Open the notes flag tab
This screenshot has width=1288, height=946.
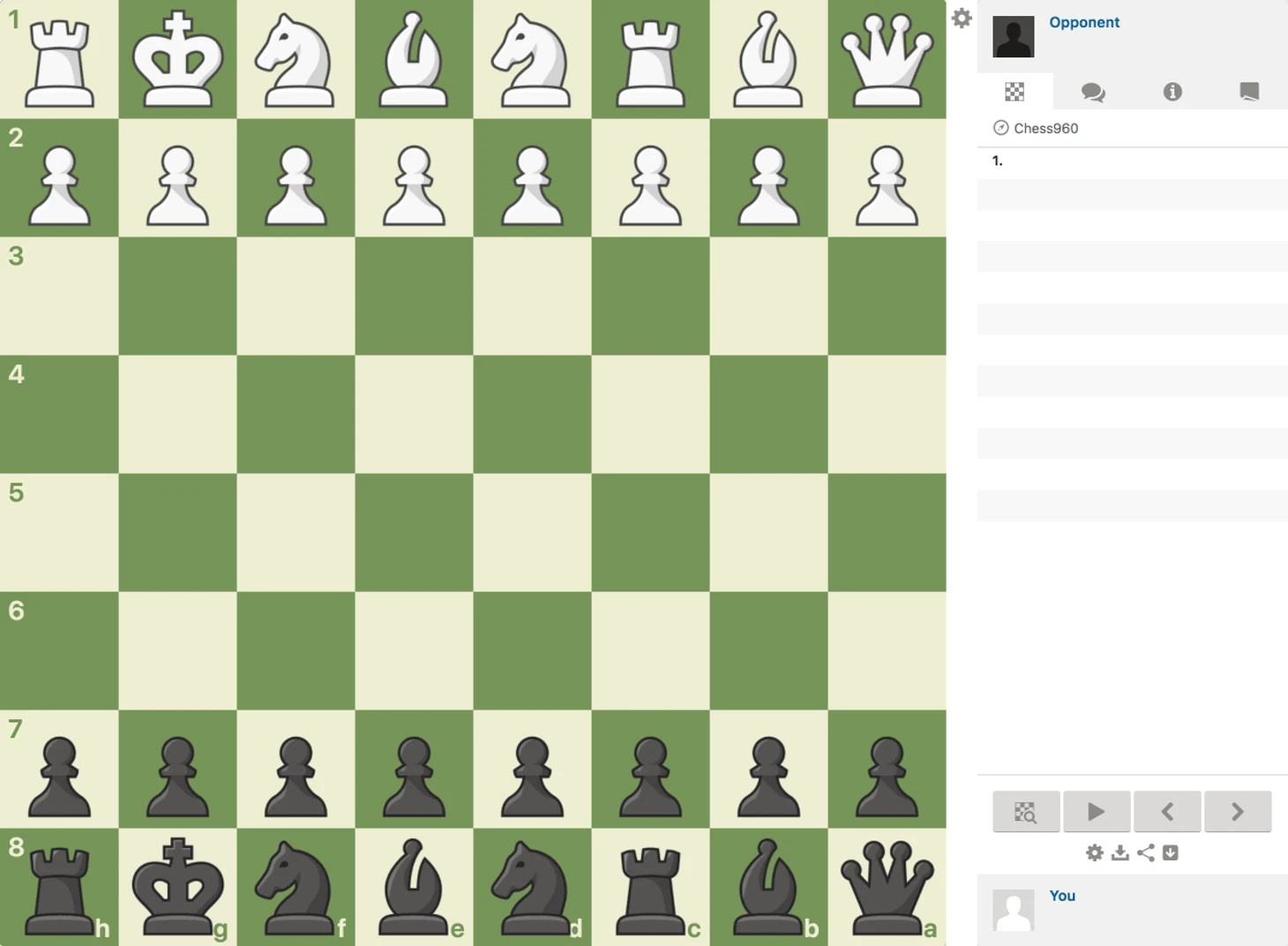pos(1249,92)
